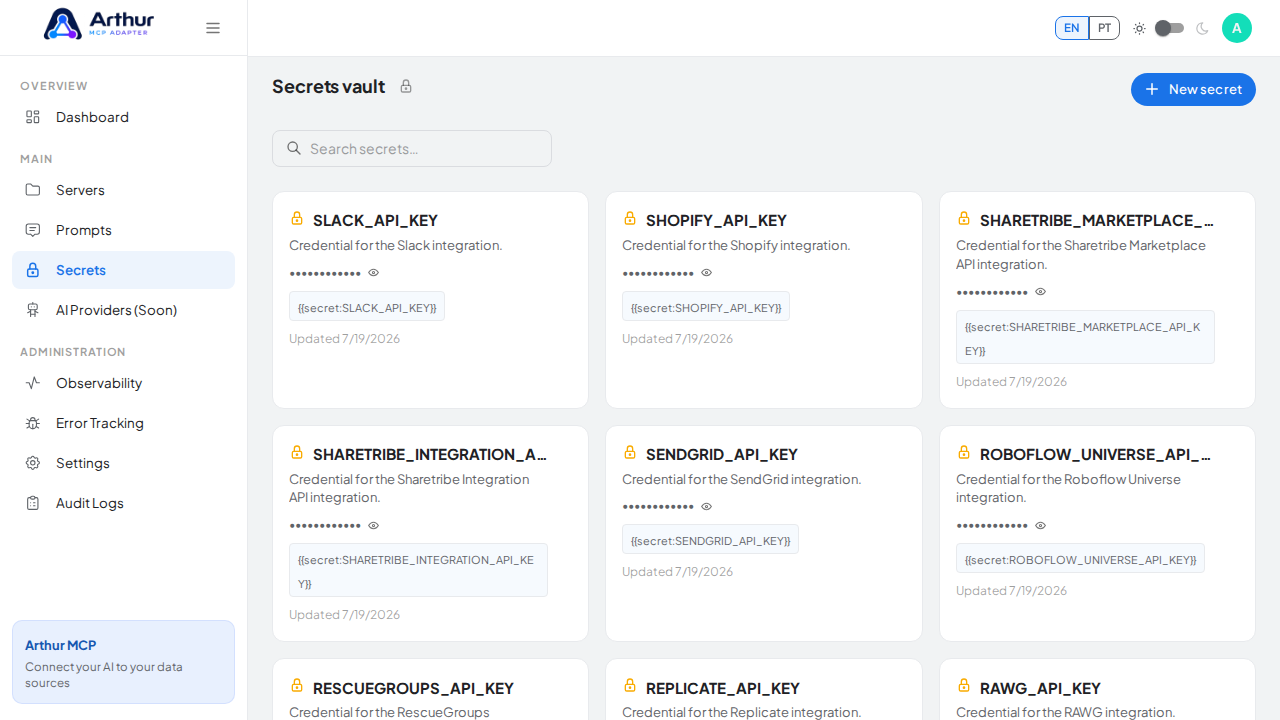
Task: Open the user avatar A menu
Action: (1237, 28)
